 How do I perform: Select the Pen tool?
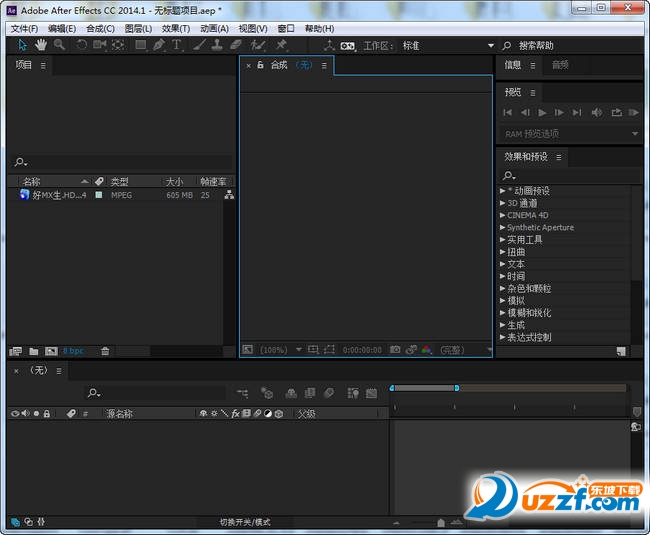click(159, 45)
